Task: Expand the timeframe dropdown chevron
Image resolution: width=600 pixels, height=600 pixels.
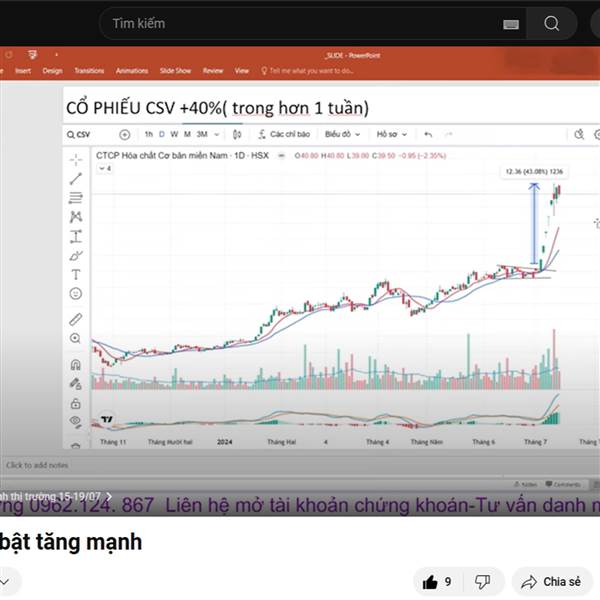Action: [217, 135]
